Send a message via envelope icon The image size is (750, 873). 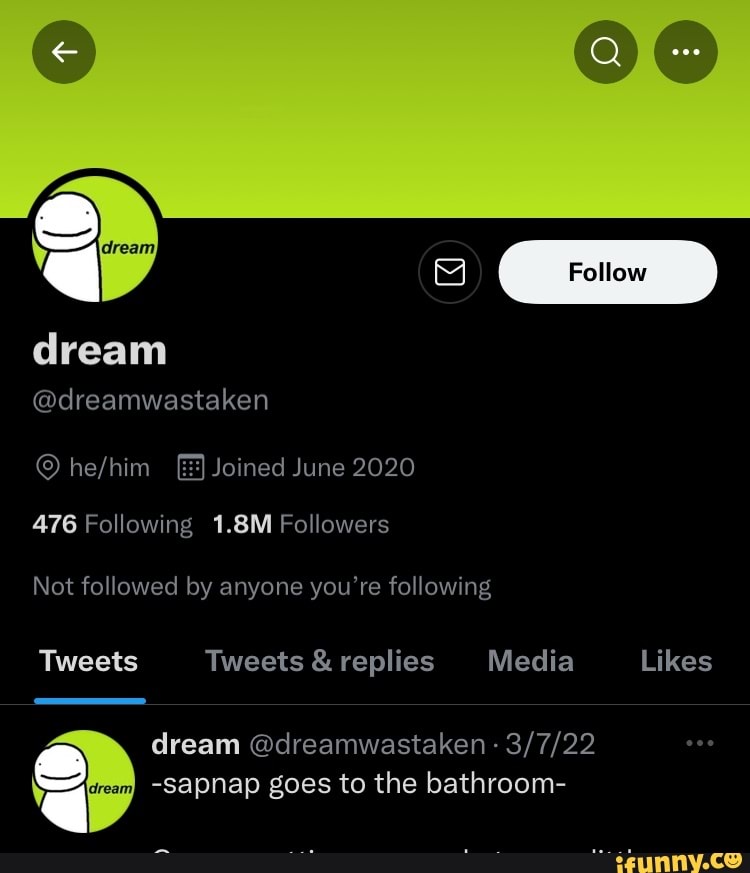450,272
